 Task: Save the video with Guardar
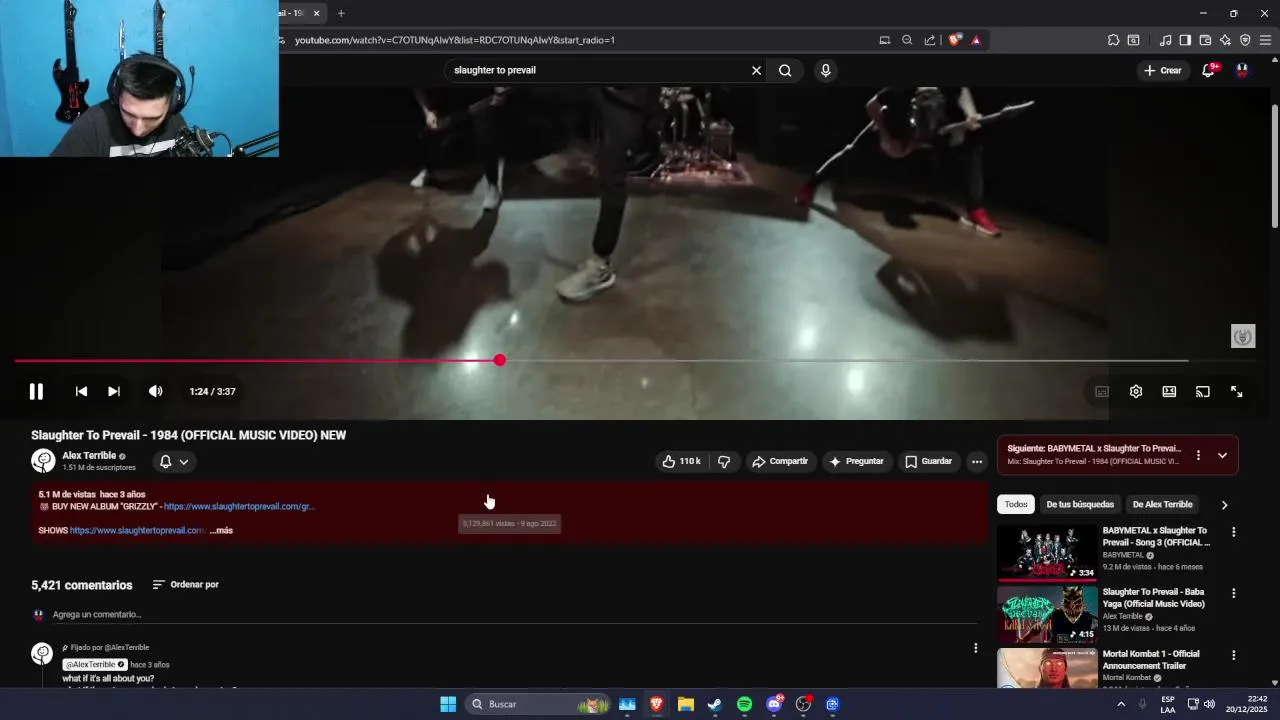pos(928,461)
